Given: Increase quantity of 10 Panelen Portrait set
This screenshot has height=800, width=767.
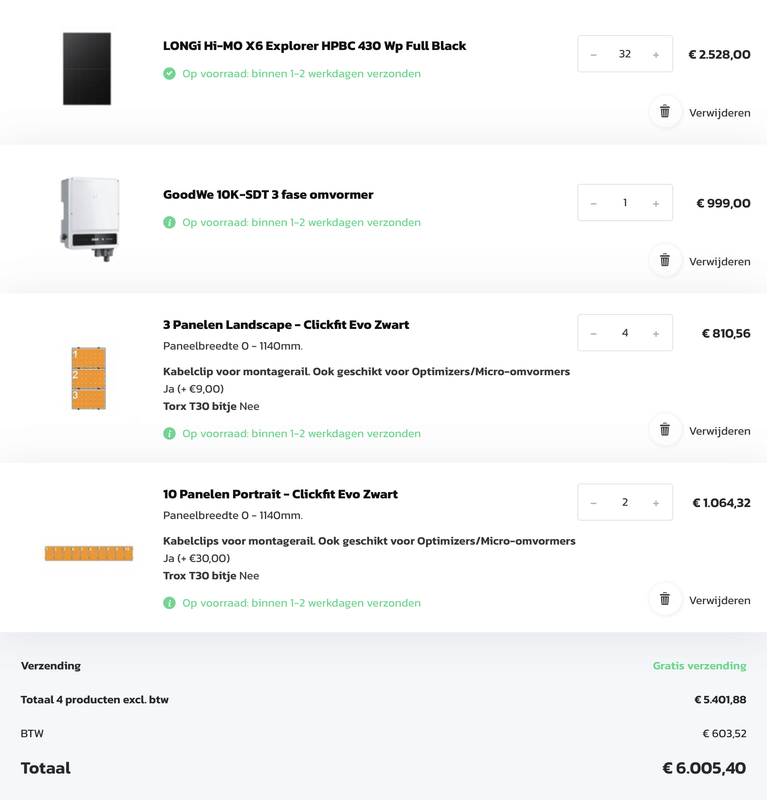Looking at the screenshot, I should [656, 503].
